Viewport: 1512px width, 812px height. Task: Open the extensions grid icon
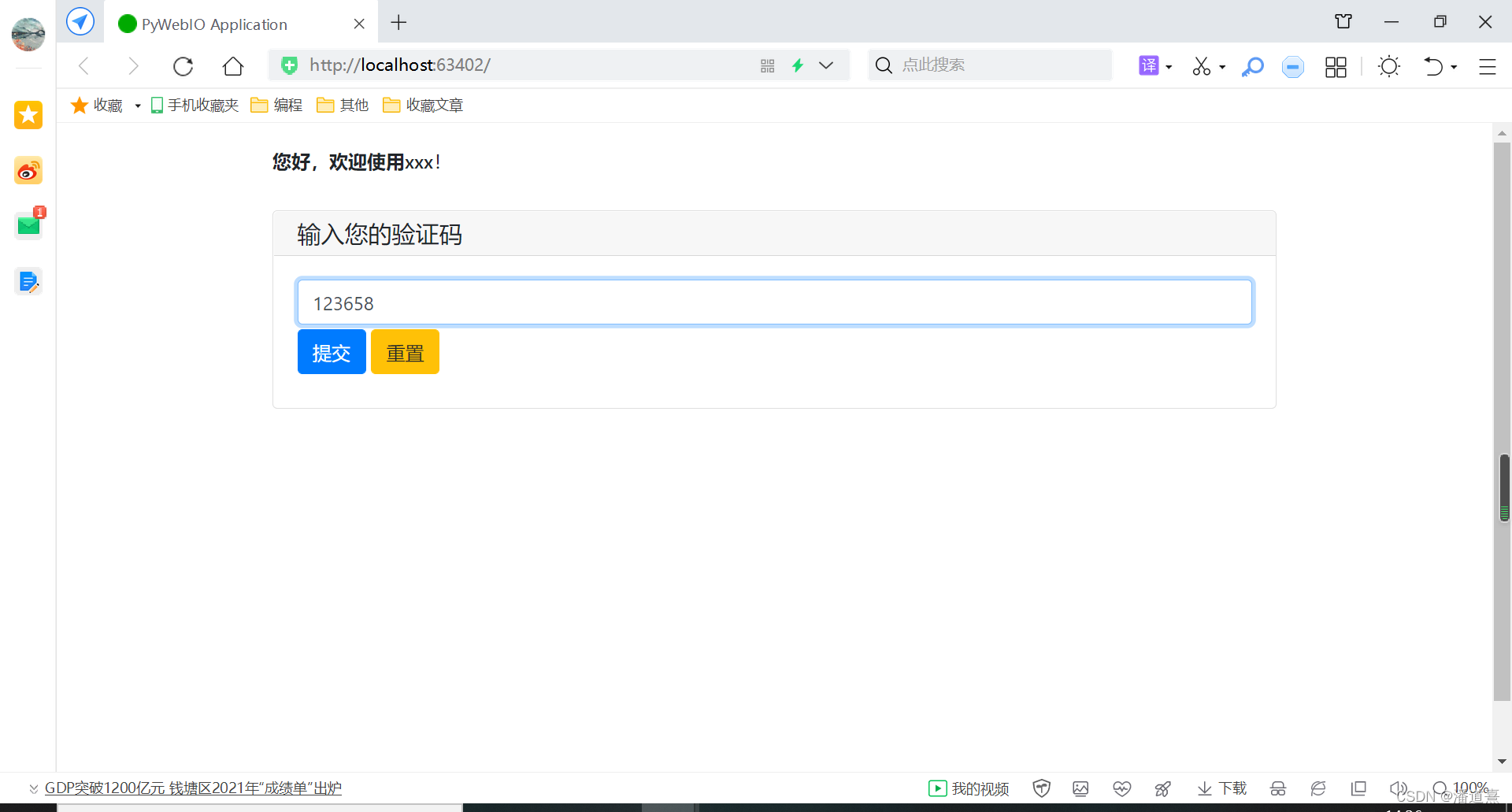[x=1336, y=67]
